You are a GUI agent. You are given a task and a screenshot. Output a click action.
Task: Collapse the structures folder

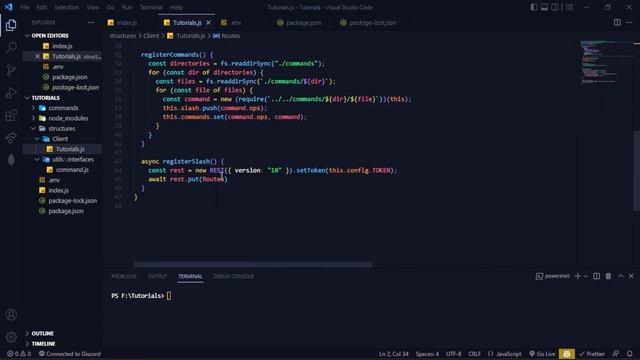point(61,128)
